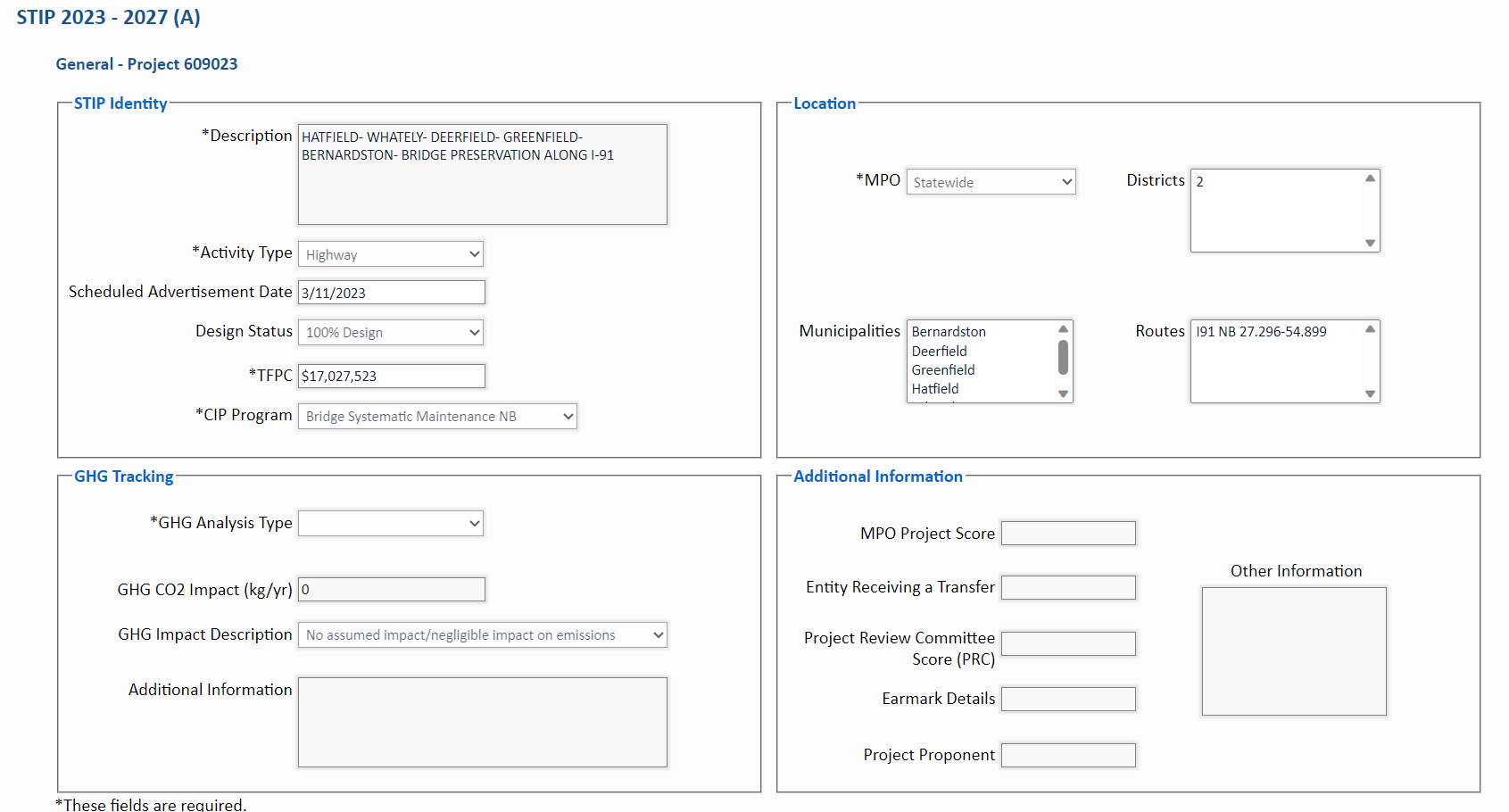Click the Earmark Details field
The image size is (1509, 812).
point(1068,699)
